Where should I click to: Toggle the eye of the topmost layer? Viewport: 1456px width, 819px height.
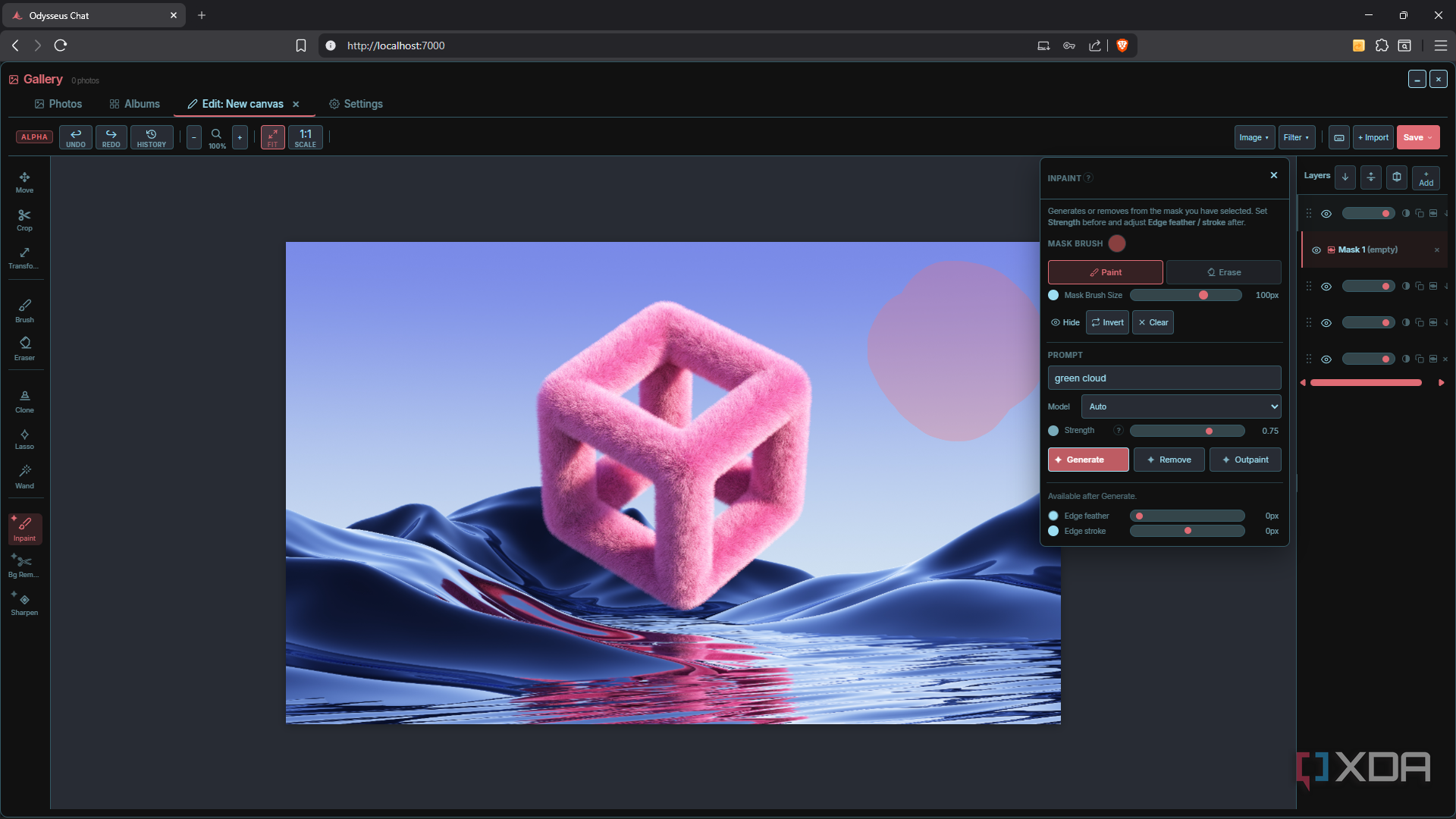[x=1326, y=214]
